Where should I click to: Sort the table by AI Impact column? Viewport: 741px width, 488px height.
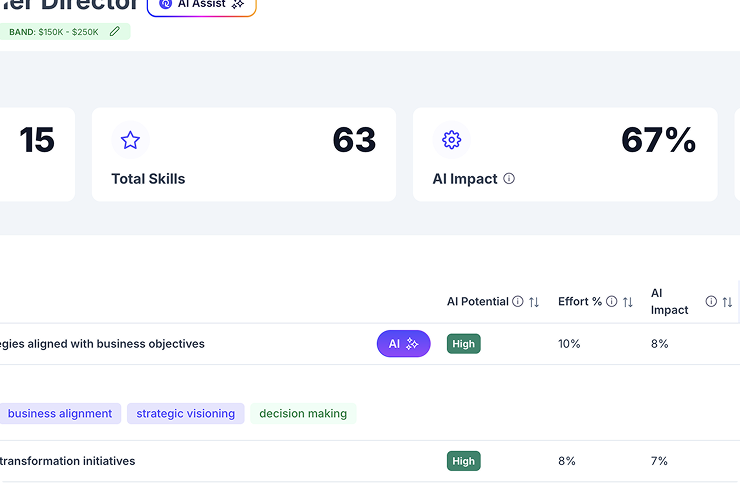pos(727,302)
